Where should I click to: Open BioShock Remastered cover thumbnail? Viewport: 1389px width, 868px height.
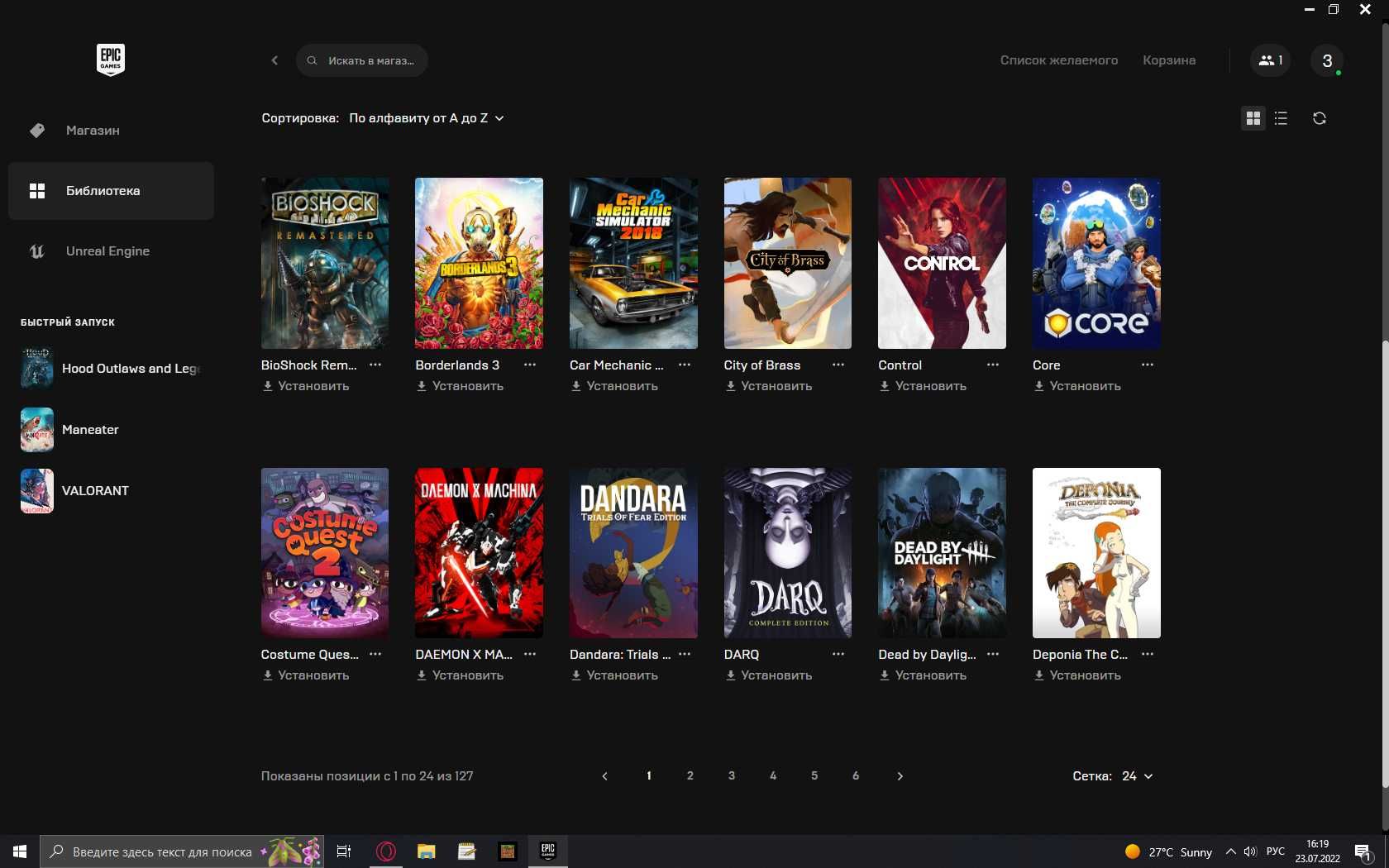(325, 263)
